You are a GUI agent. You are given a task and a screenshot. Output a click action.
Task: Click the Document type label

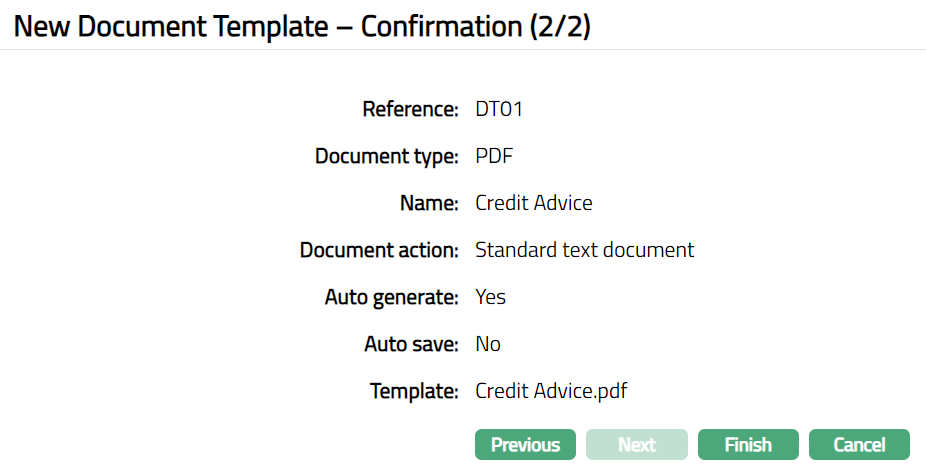386,156
